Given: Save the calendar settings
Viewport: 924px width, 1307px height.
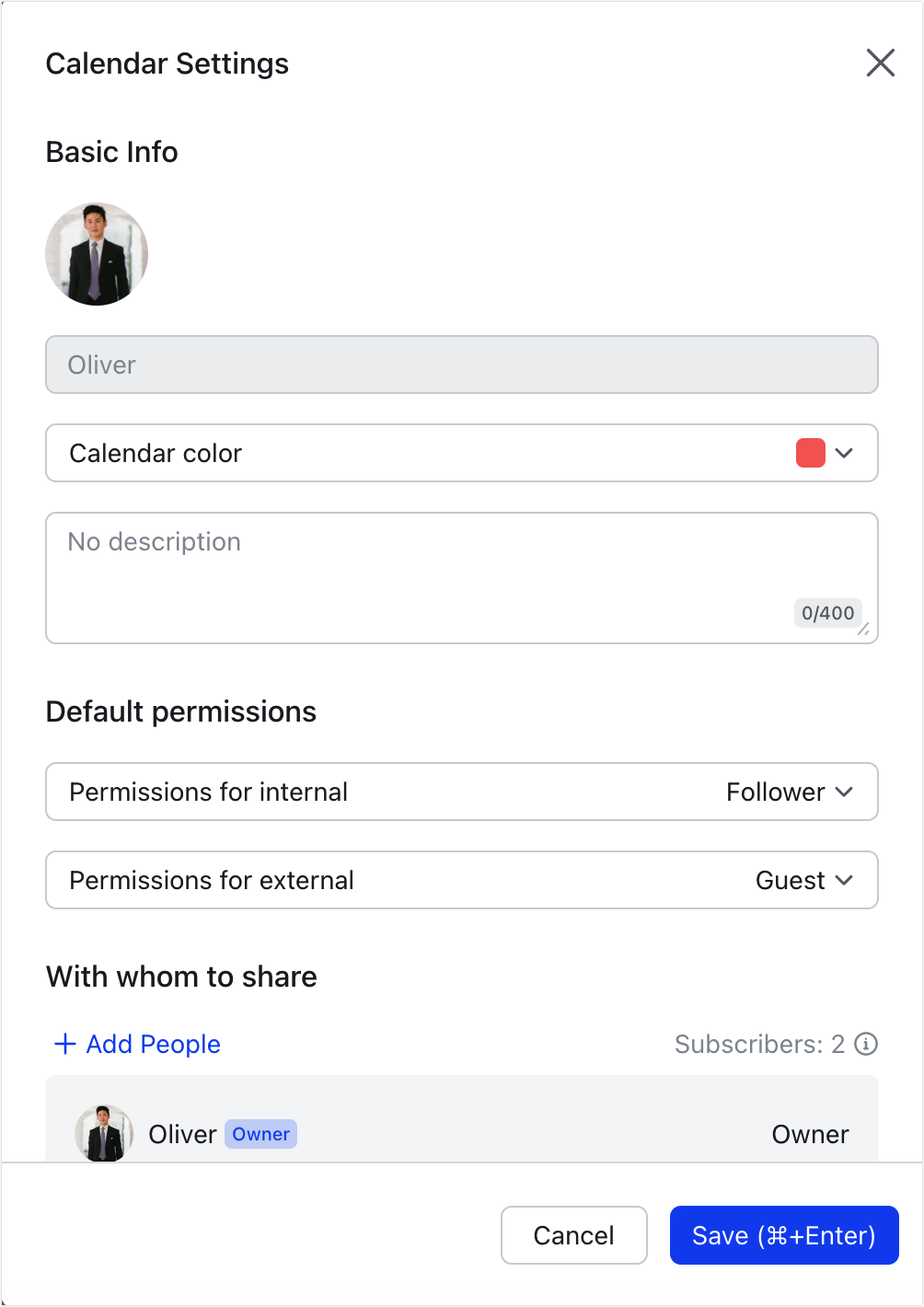Looking at the screenshot, I should pyautogui.click(x=784, y=1235).
